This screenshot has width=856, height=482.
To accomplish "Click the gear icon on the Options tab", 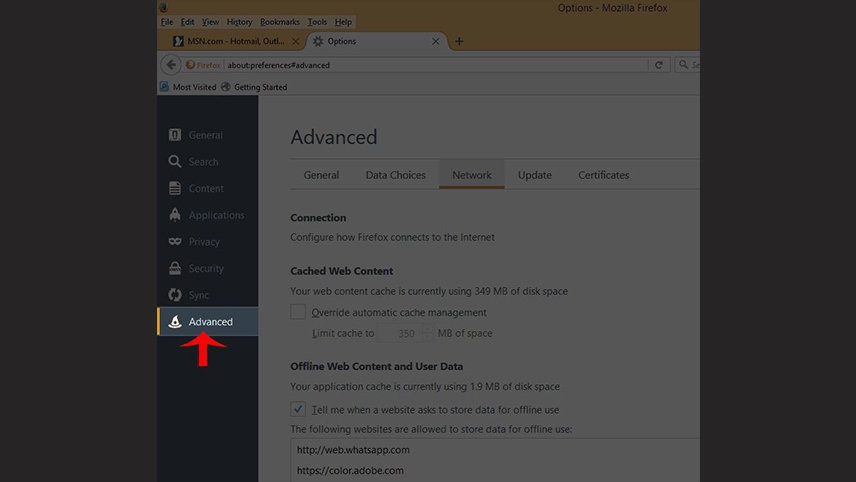I will pyautogui.click(x=318, y=41).
